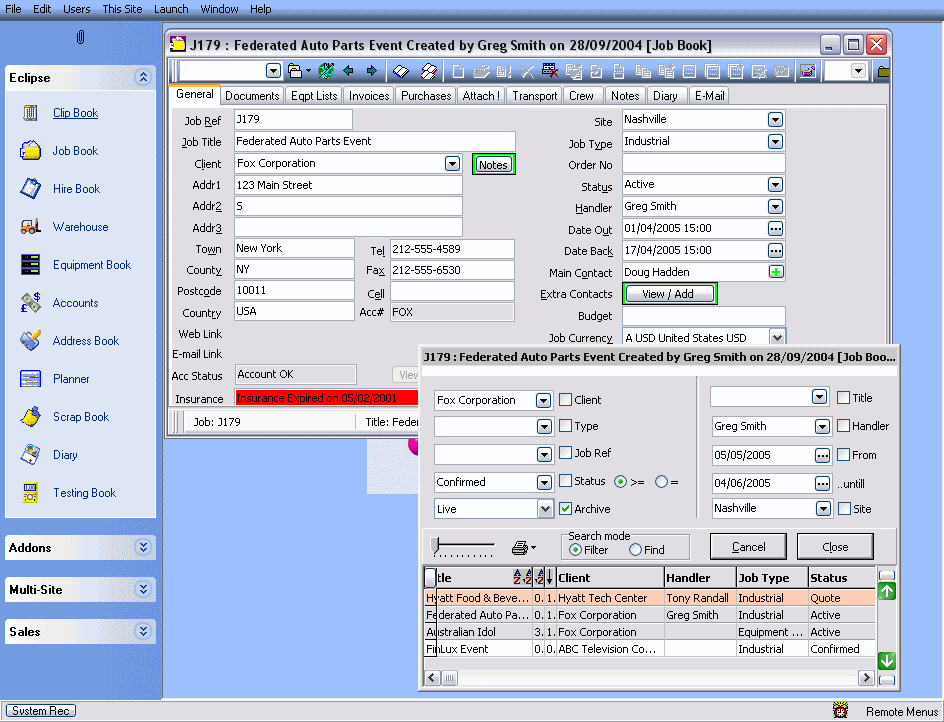
Task: Click the red-cross delete toolbar icon
Action: pyautogui.click(x=550, y=71)
